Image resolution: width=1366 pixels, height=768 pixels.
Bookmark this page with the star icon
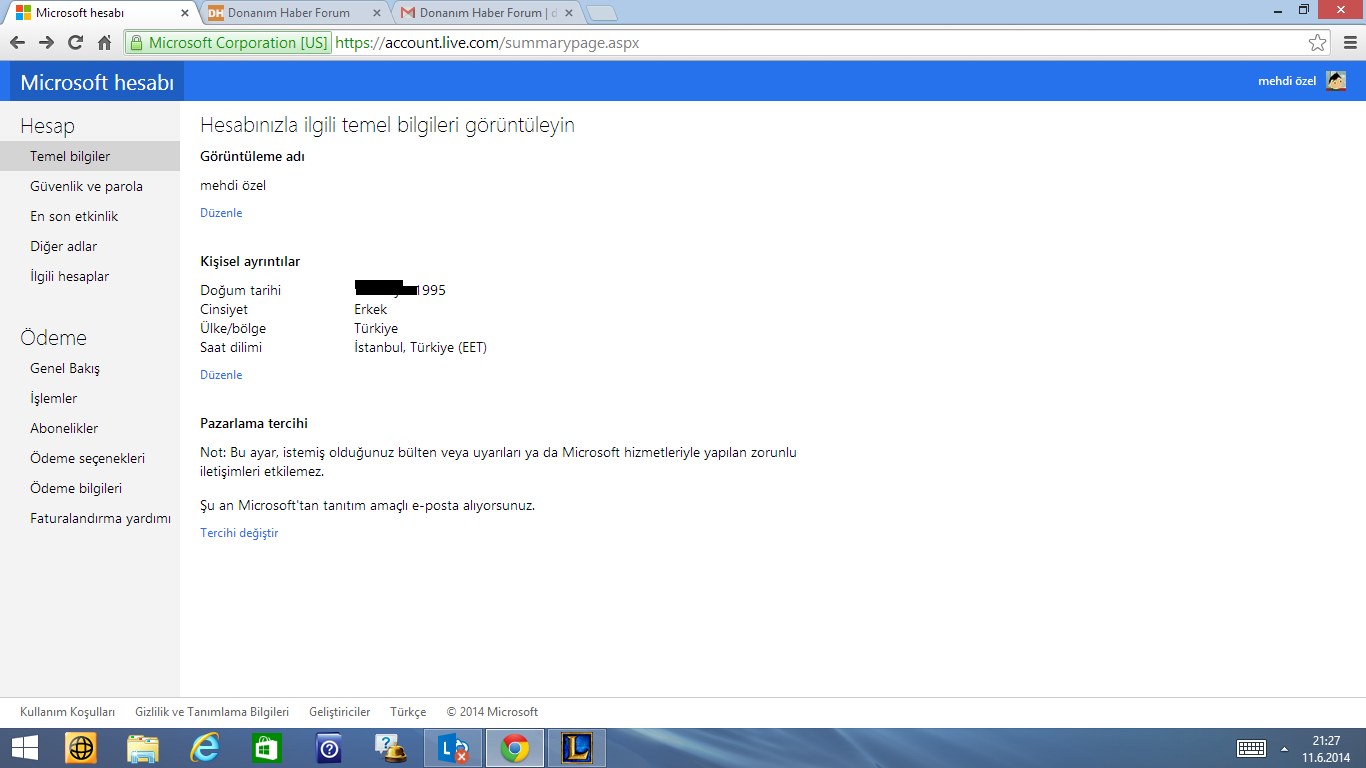click(1318, 43)
